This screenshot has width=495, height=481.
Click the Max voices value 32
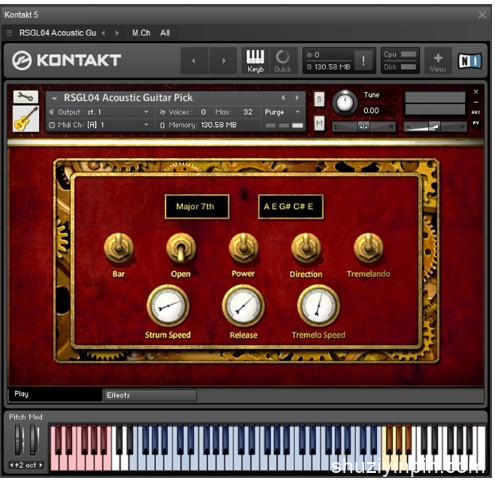pyautogui.click(x=248, y=112)
